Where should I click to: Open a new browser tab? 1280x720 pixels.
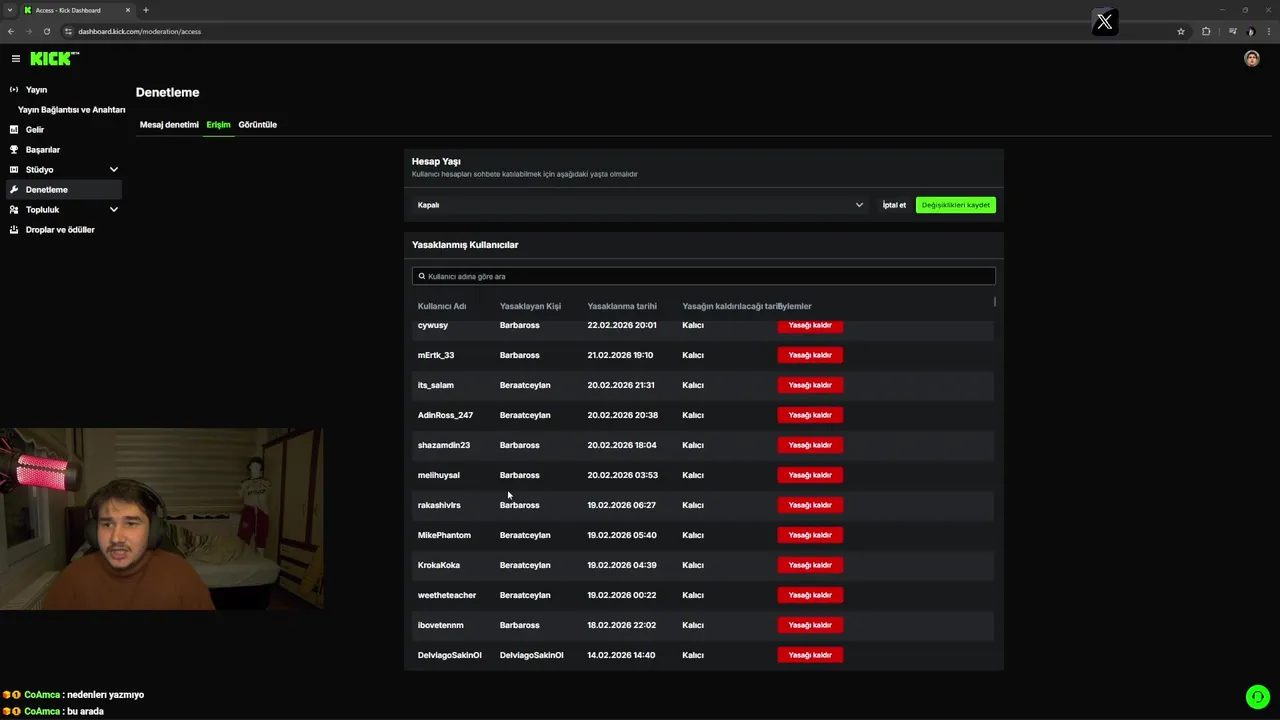click(146, 10)
